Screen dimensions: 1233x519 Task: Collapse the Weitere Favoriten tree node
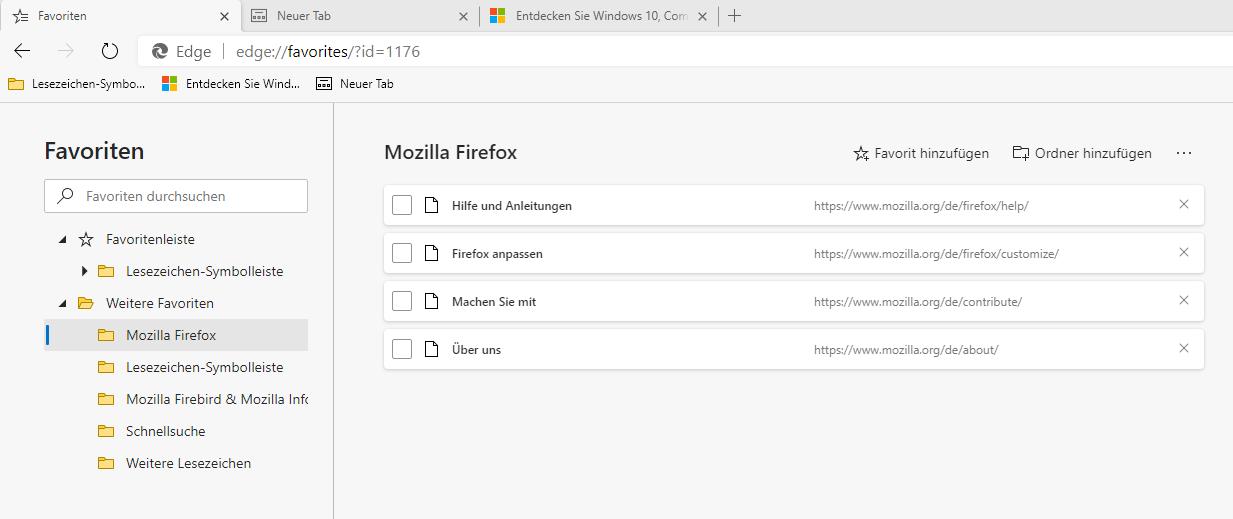(64, 303)
